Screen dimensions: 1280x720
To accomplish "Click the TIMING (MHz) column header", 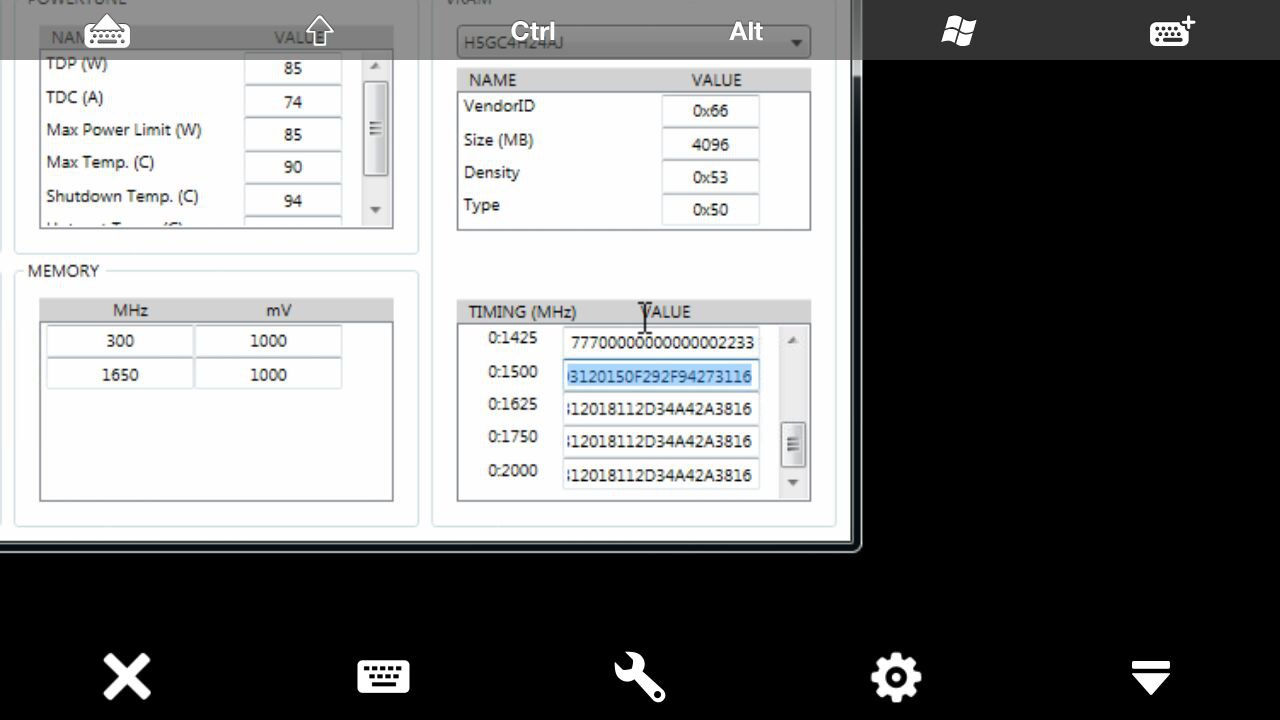I will (x=522, y=312).
